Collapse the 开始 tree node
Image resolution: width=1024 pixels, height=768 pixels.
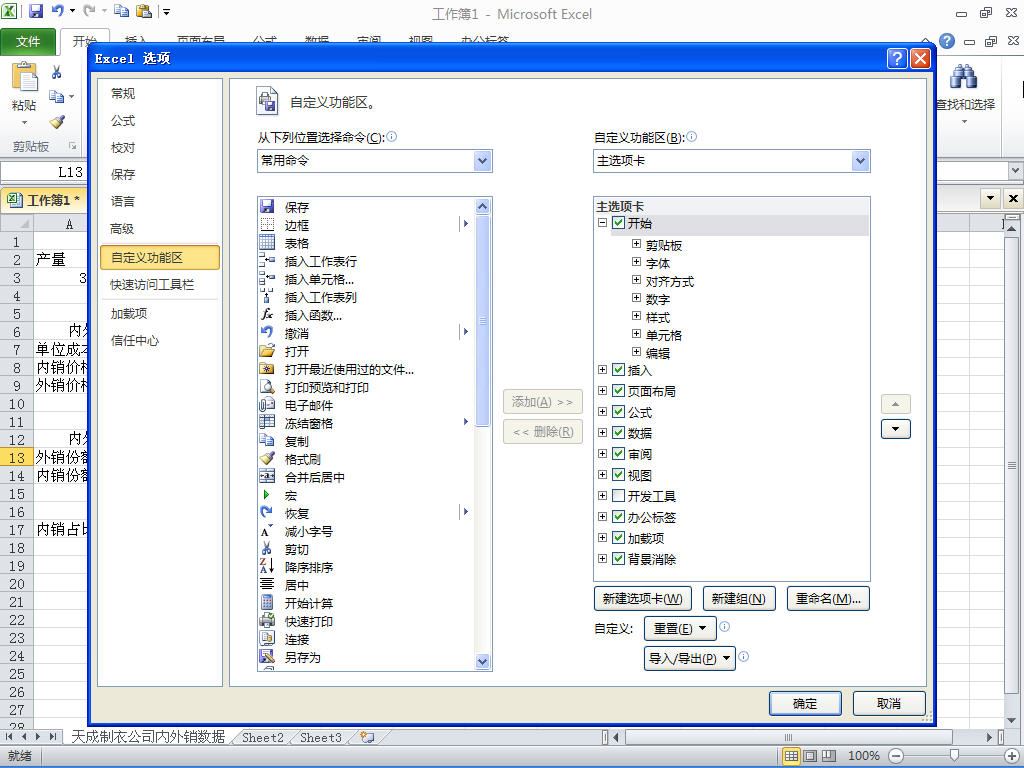(602, 223)
